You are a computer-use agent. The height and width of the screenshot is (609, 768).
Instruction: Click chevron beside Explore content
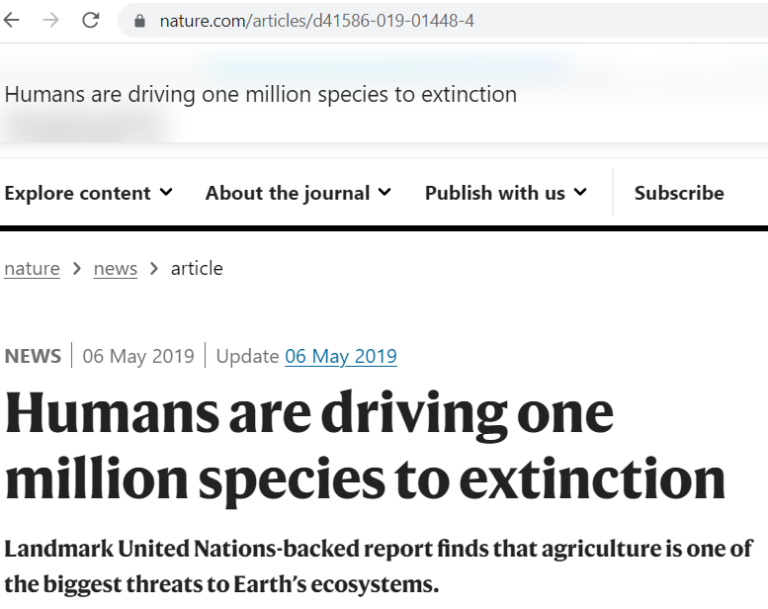coord(167,192)
